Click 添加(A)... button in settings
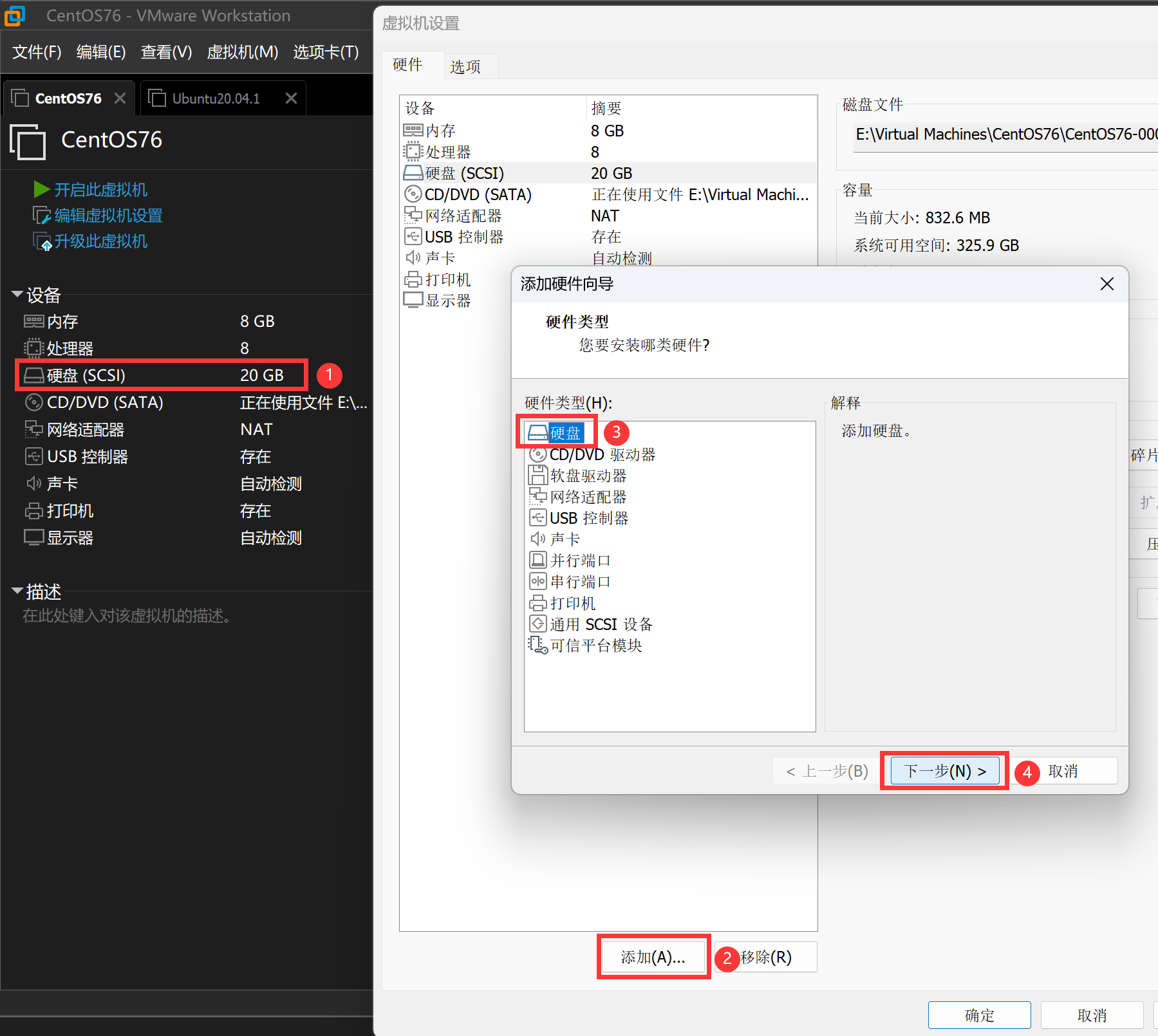Viewport: 1158px width, 1036px height. click(653, 957)
